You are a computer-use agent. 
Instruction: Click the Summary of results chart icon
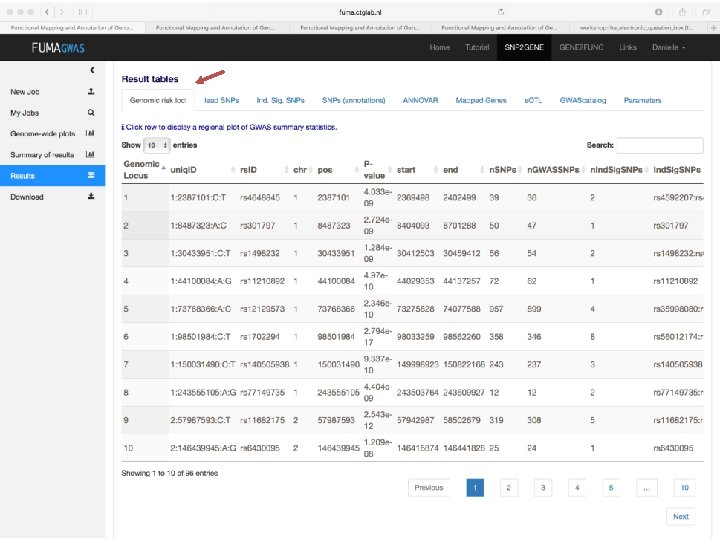tap(90, 154)
